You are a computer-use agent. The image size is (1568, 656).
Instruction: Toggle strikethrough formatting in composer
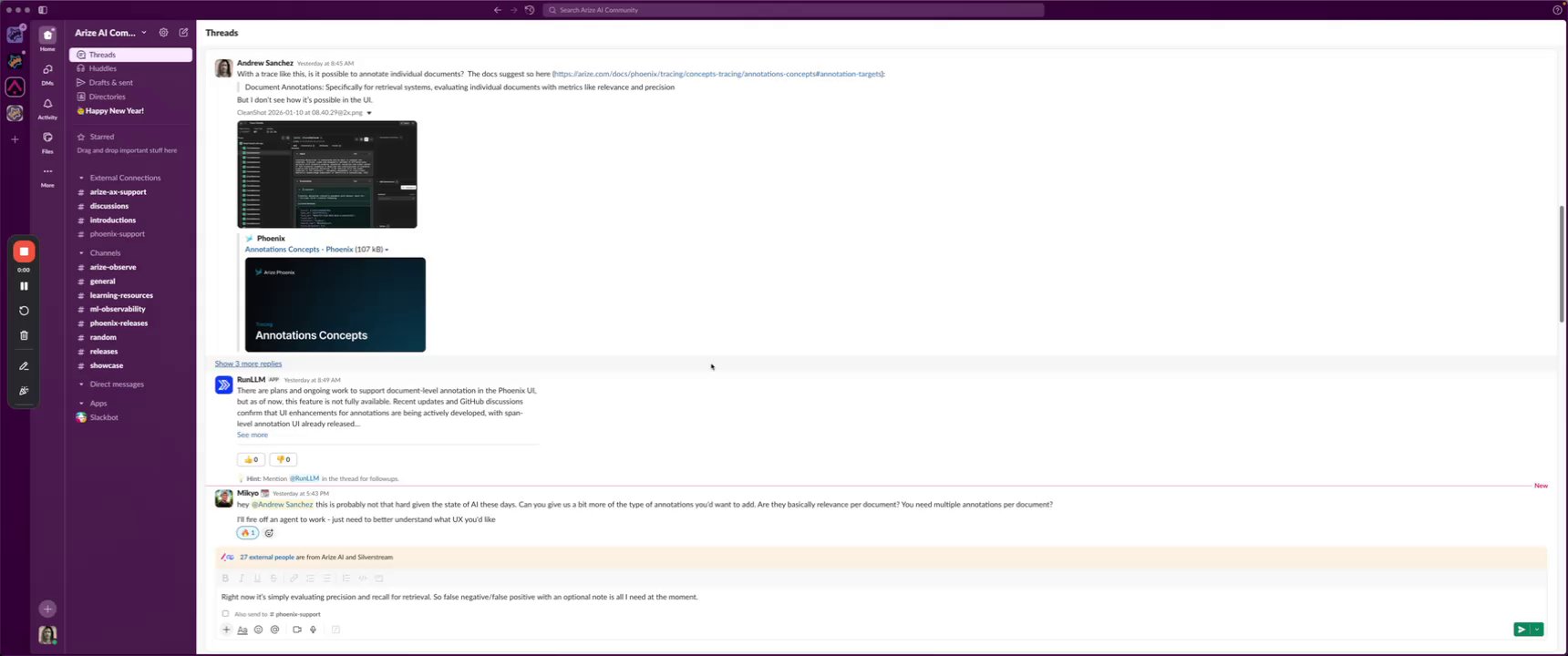pyautogui.click(x=273, y=579)
